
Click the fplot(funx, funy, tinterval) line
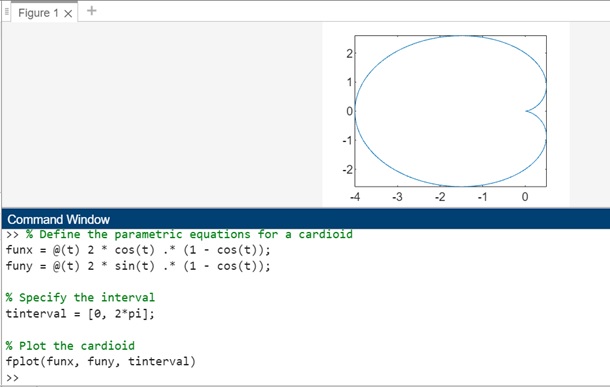pos(101,361)
